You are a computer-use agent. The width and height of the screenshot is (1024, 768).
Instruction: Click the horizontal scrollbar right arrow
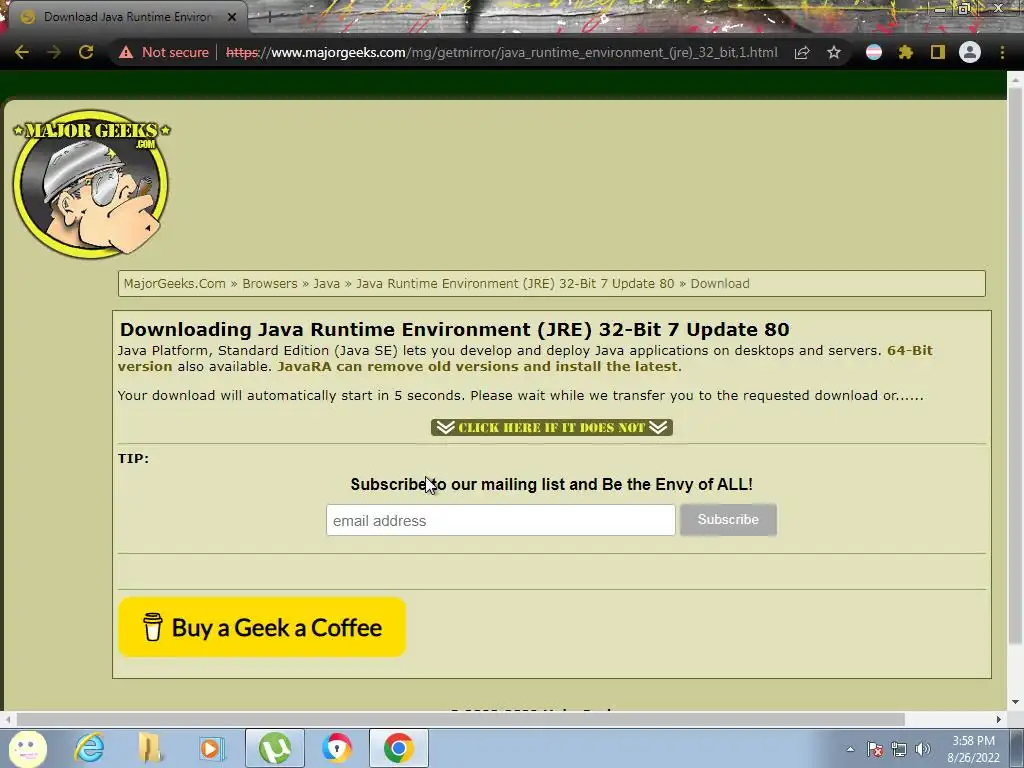pos(999,719)
